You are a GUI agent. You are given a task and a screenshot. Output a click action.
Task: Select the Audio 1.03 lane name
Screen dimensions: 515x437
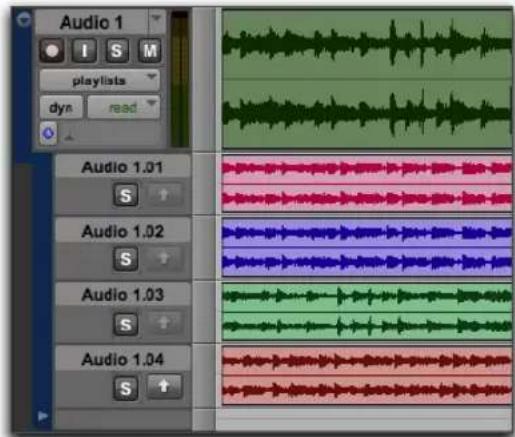(x=123, y=295)
